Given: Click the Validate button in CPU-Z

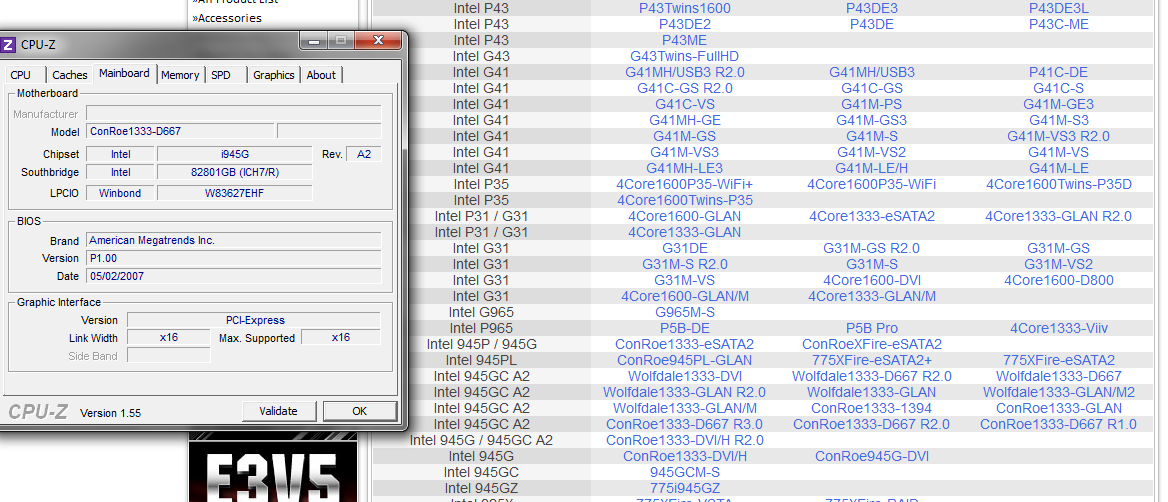Looking at the screenshot, I should point(279,411).
